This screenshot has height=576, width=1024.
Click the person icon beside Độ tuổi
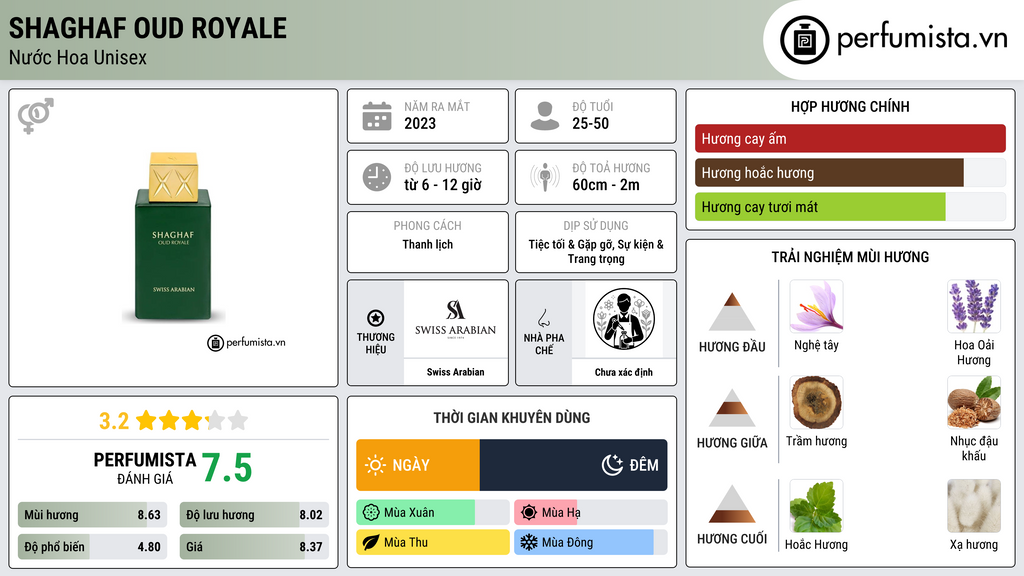[x=545, y=116]
